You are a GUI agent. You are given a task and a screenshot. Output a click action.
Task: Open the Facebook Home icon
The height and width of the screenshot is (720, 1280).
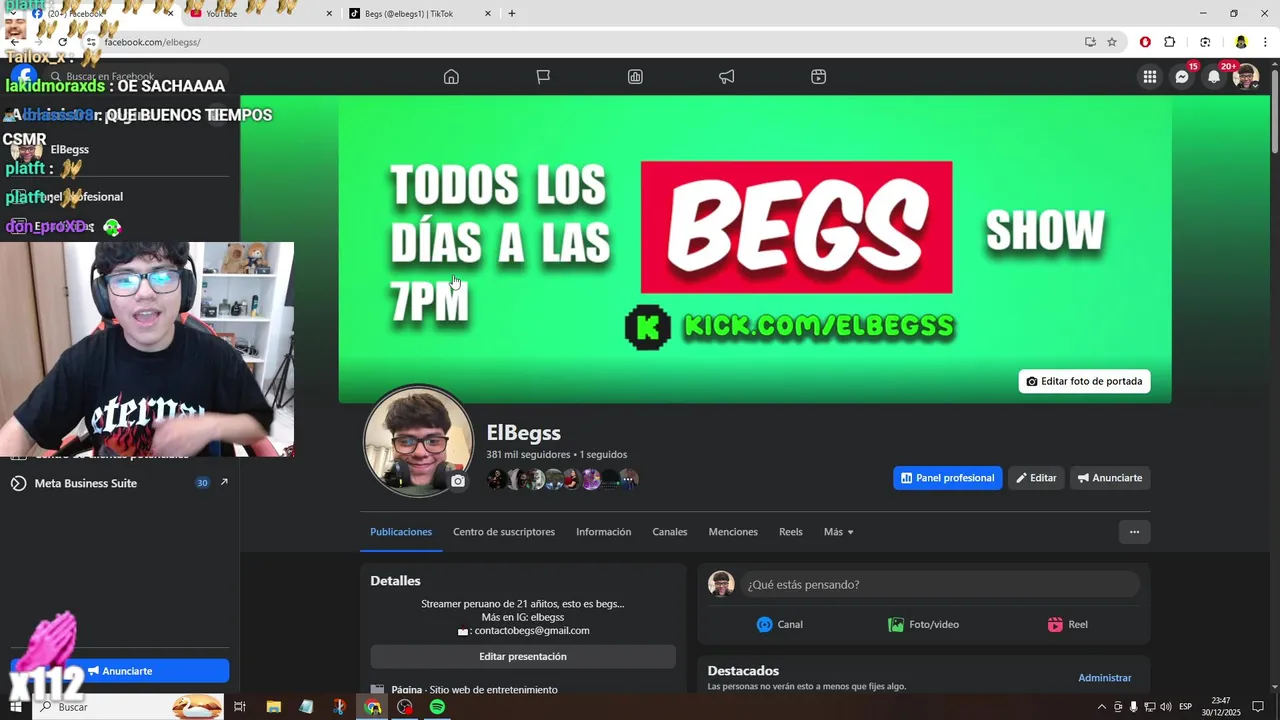(x=451, y=77)
